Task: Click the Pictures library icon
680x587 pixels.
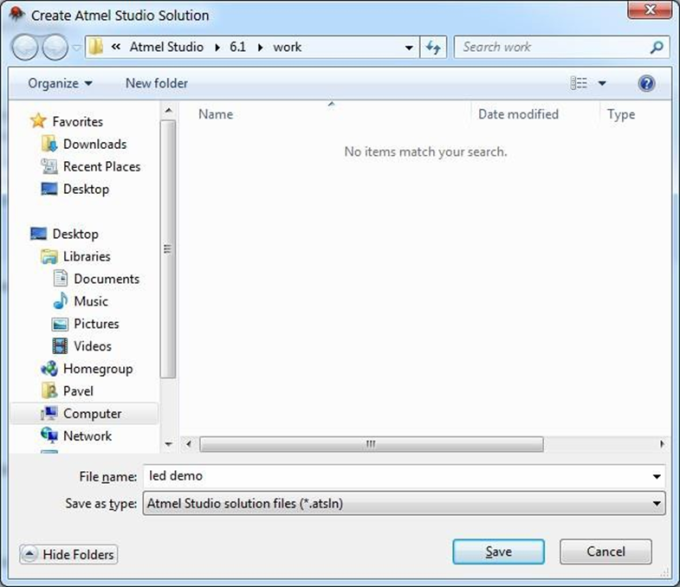Action: (60, 323)
